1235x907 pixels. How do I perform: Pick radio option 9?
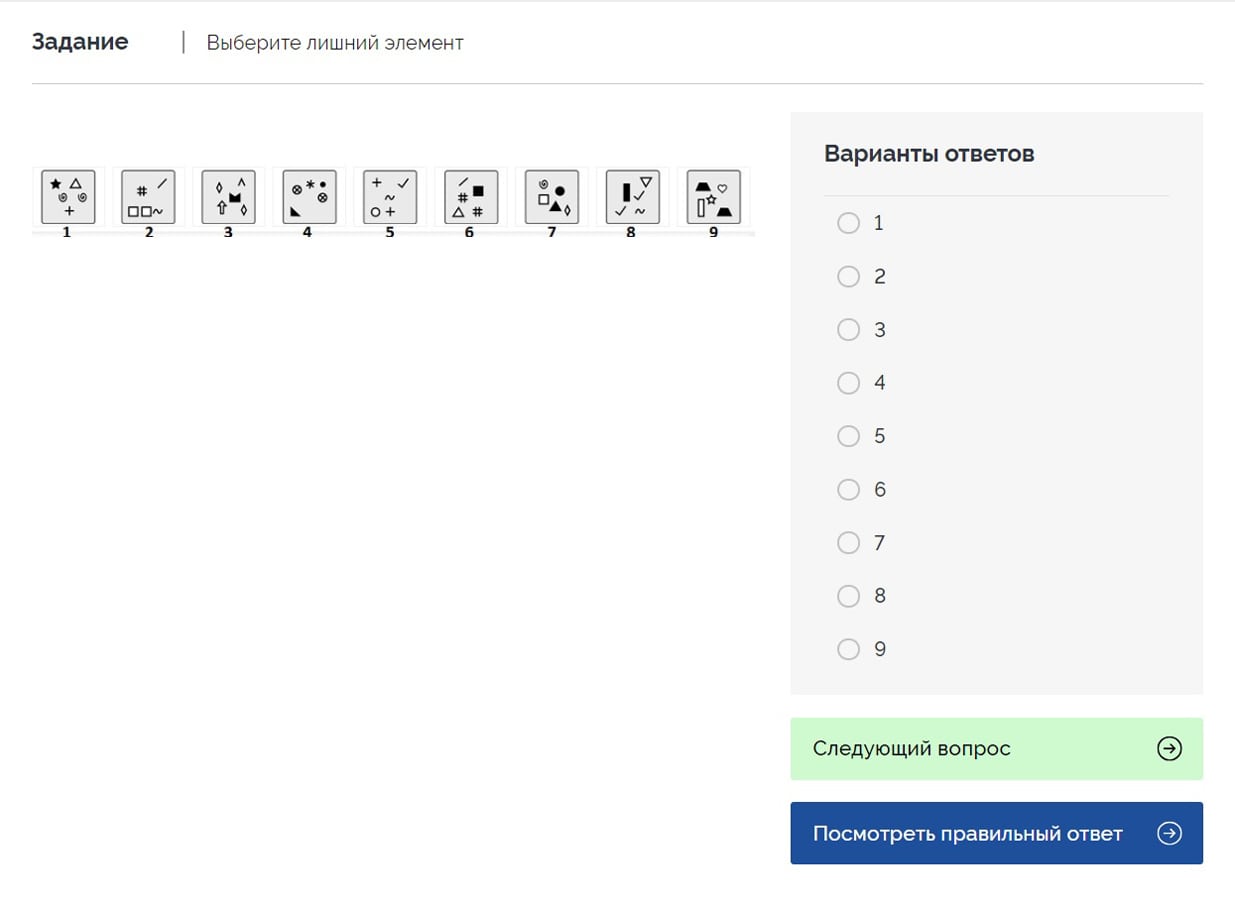coord(848,649)
